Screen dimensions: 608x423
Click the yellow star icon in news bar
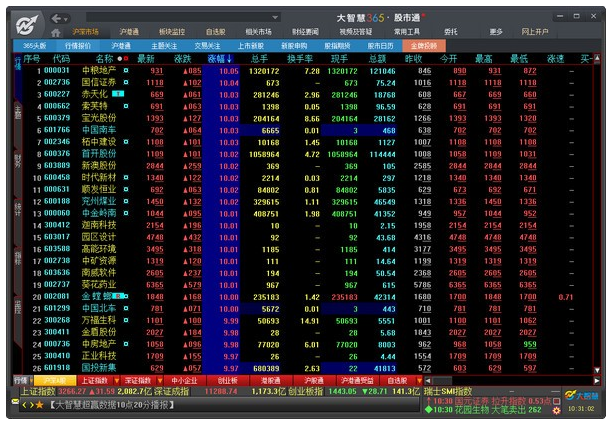coord(40,405)
